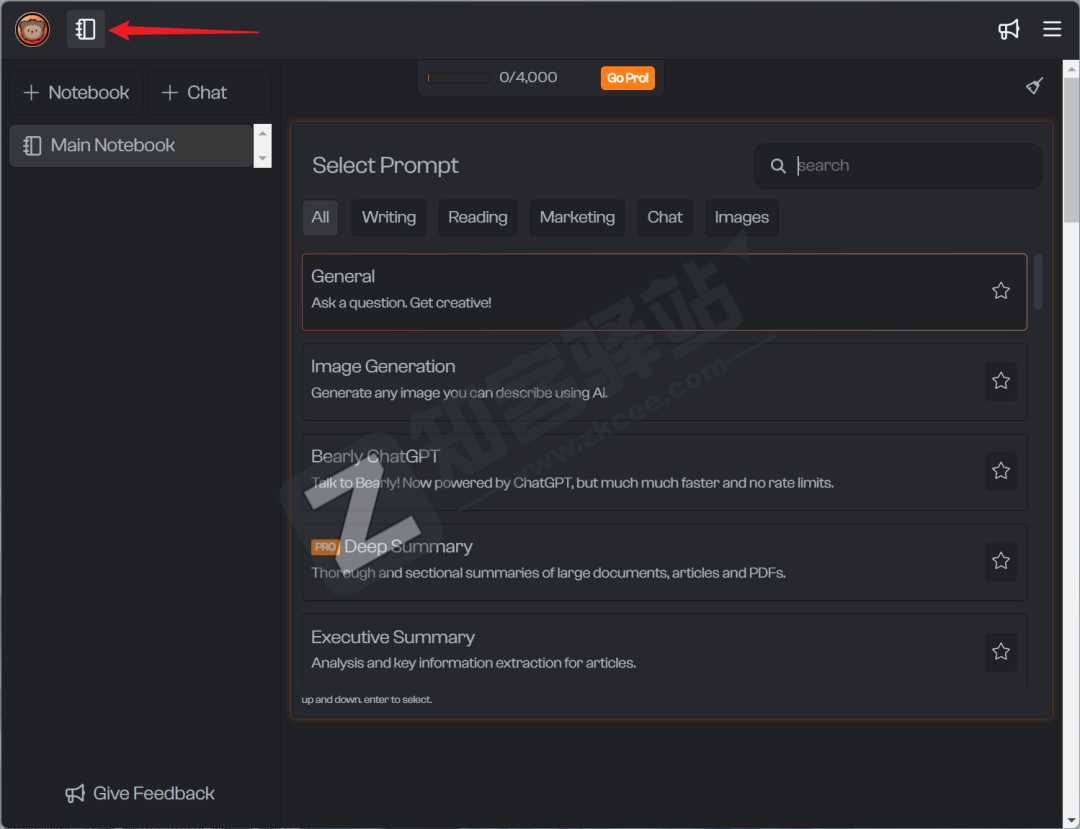Viewport: 1080px width, 829px height.
Task: Create a new Notebook
Action: 77,93
